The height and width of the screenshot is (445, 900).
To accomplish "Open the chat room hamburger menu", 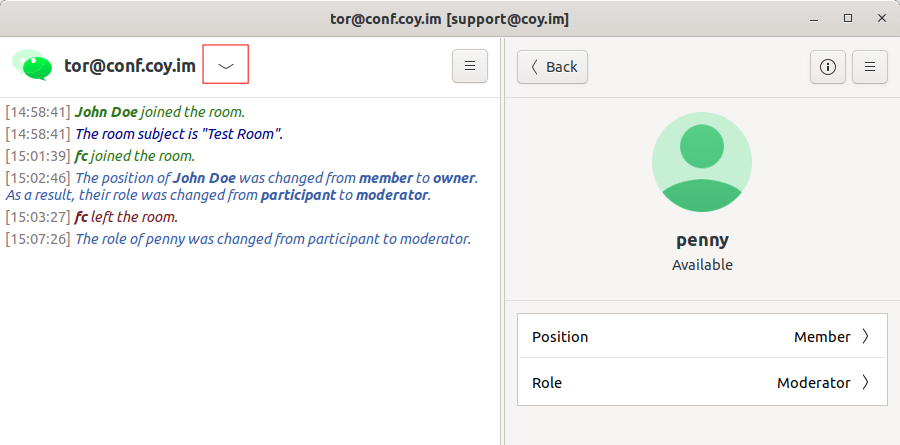I will tap(469, 66).
